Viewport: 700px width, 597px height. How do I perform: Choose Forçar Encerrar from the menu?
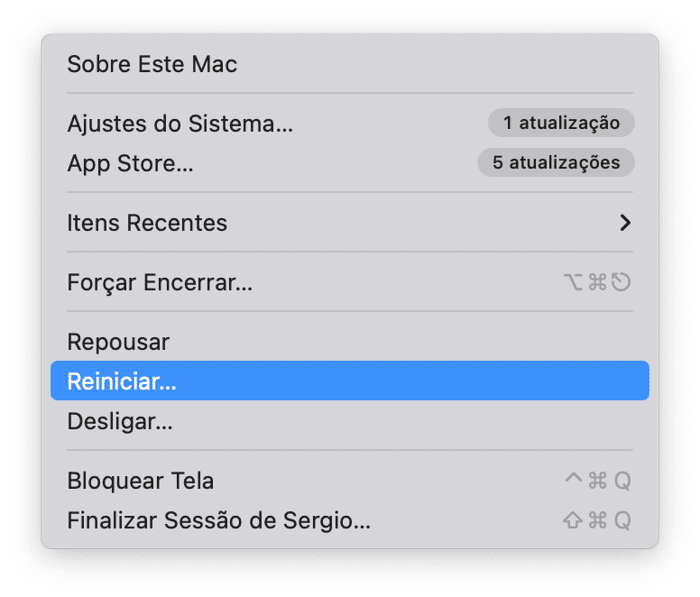tap(160, 282)
